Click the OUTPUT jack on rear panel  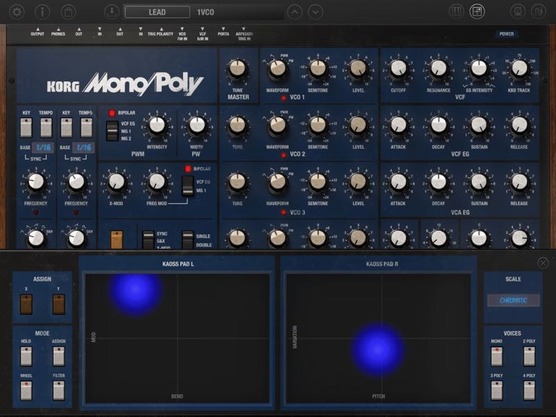click(x=37, y=32)
